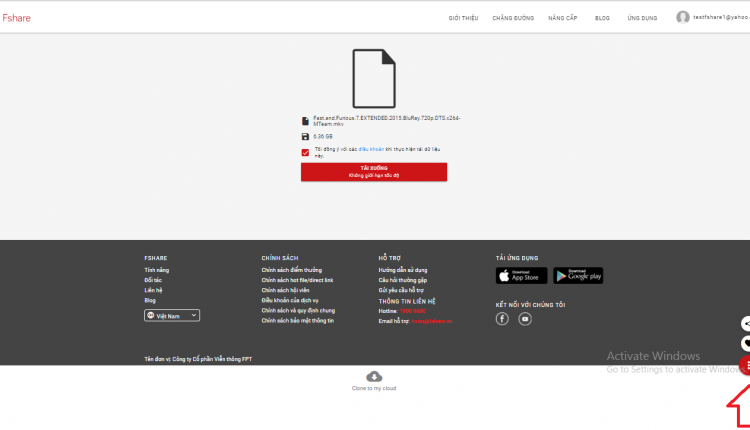
Task: Click the red support email address
Action: coord(431,321)
